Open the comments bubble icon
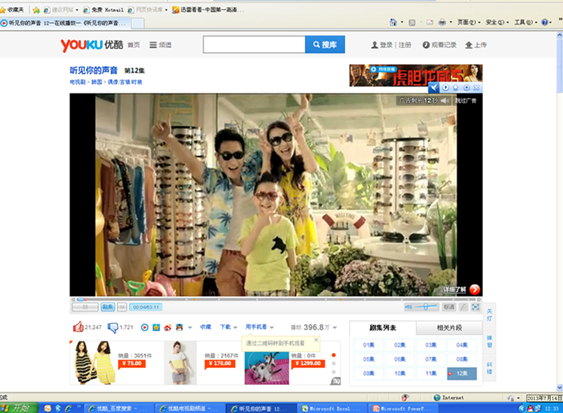The image size is (563, 413). click(113, 328)
